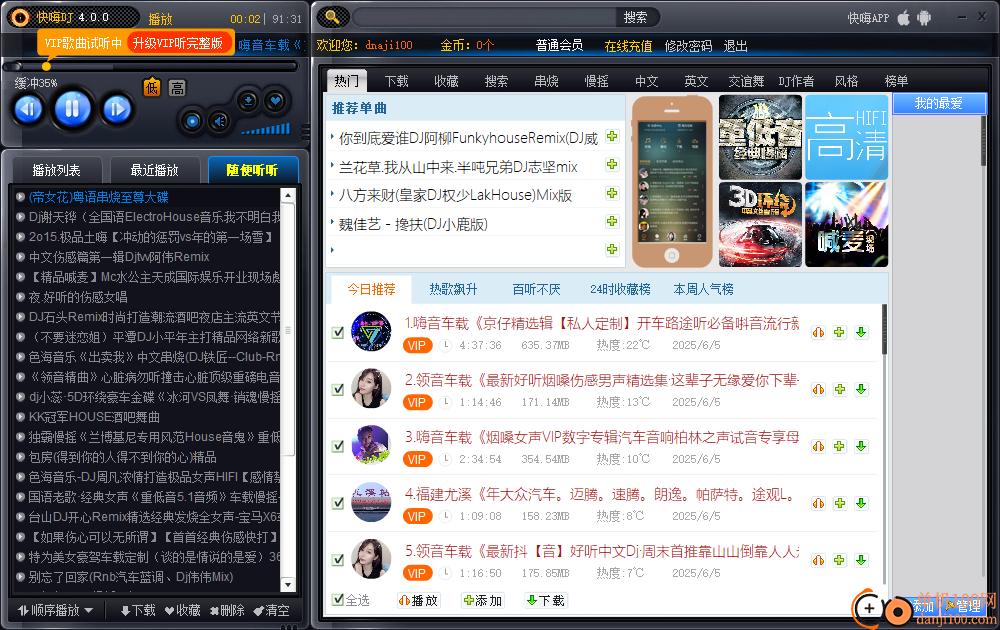Mute the player volume

pyautogui.click(x=219, y=121)
